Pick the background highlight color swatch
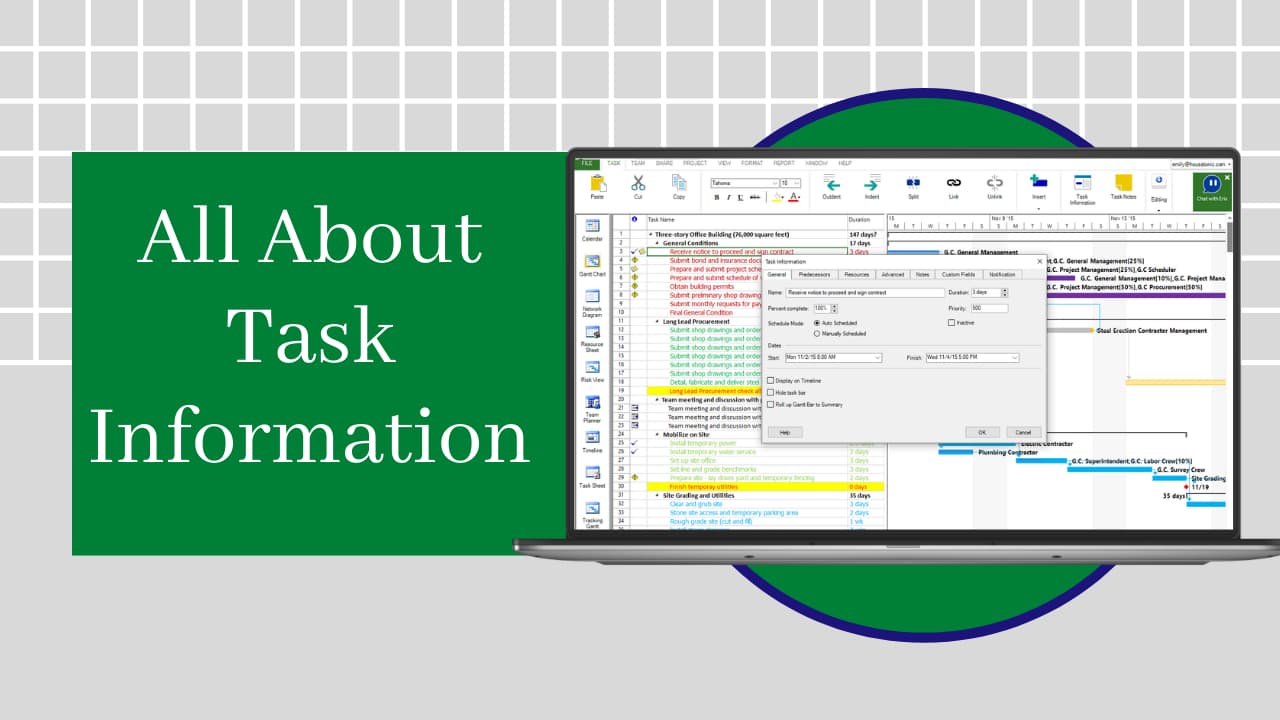 point(776,197)
